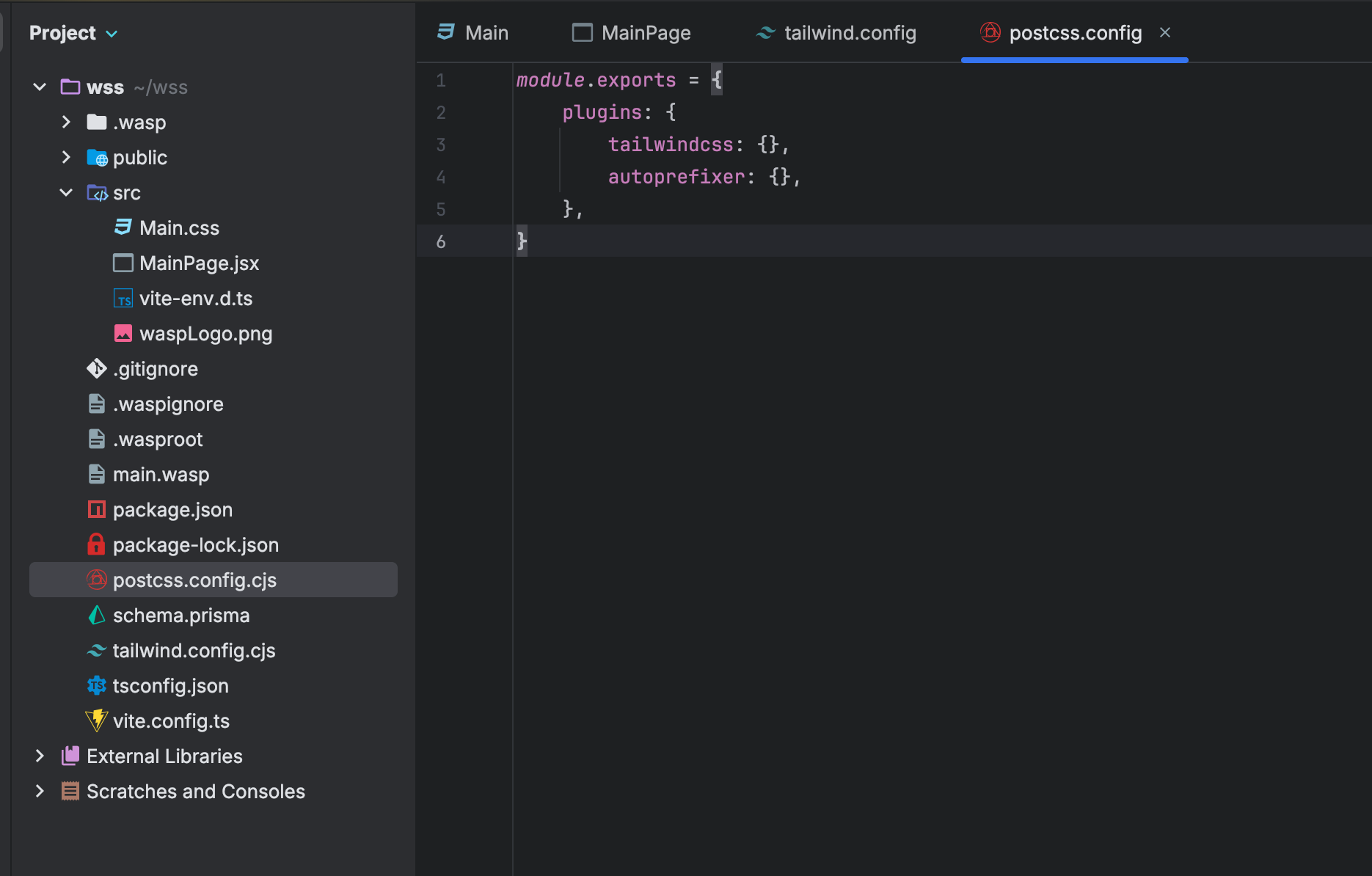Select vite-env.d.ts file
The height and width of the screenshot is (876, 1372).
click(196, 299)
